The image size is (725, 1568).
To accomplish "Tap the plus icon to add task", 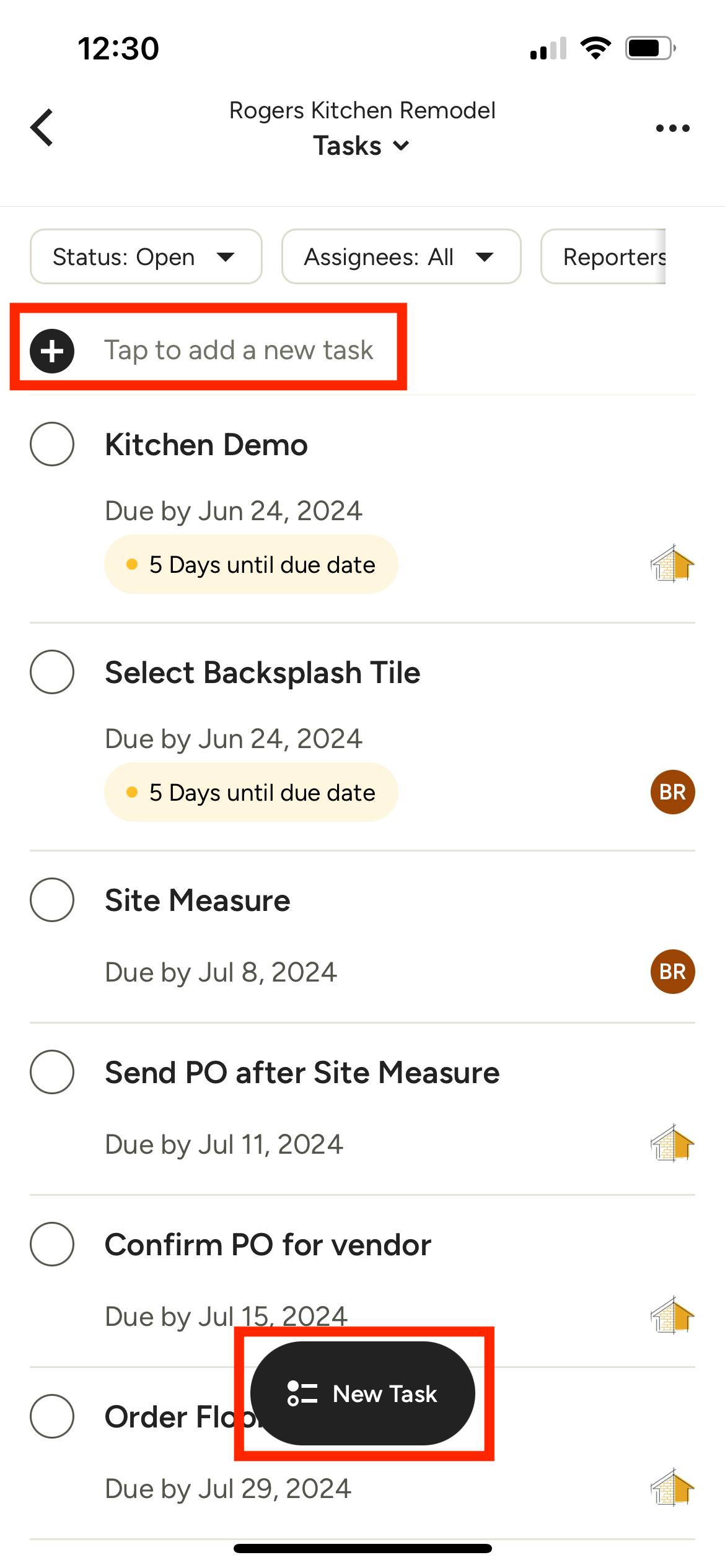I will click(52, 351).
